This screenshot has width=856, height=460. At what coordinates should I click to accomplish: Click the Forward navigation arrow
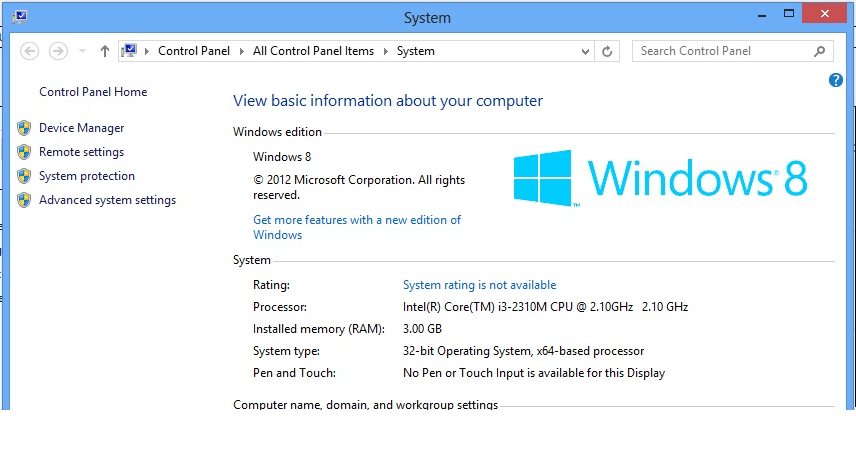(58, 51)
